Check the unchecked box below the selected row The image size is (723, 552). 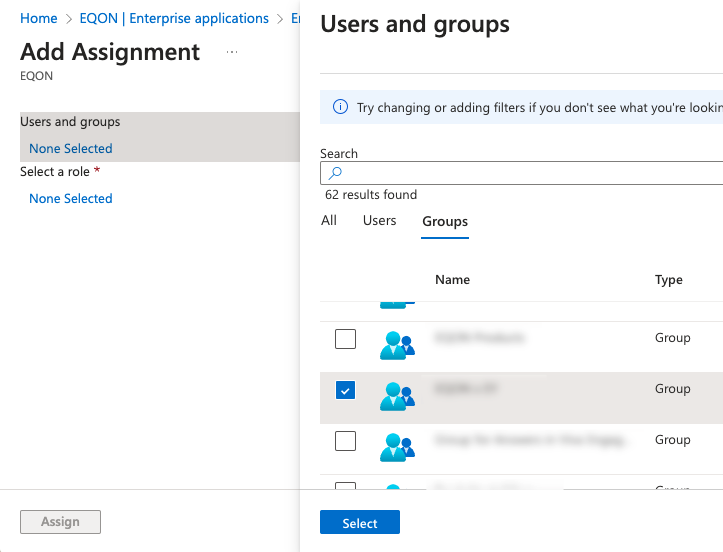pos(345,441)
